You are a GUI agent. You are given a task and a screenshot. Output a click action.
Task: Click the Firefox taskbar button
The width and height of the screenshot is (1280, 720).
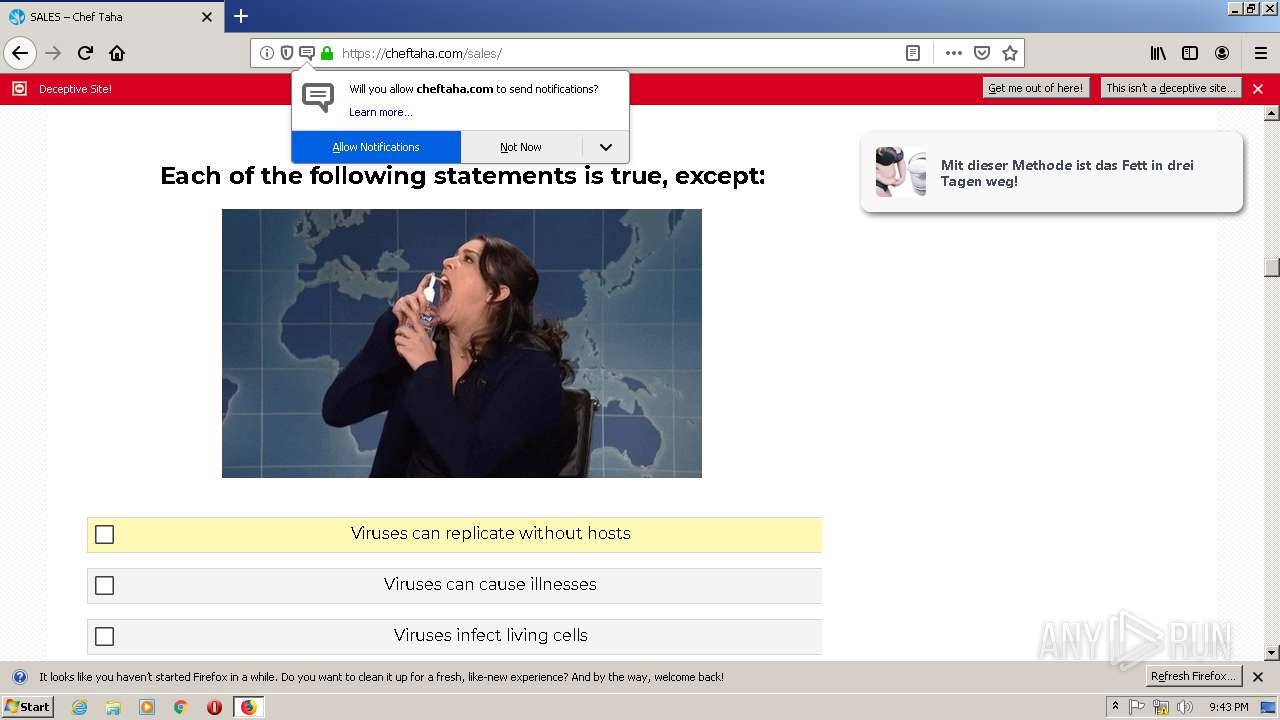248,707
